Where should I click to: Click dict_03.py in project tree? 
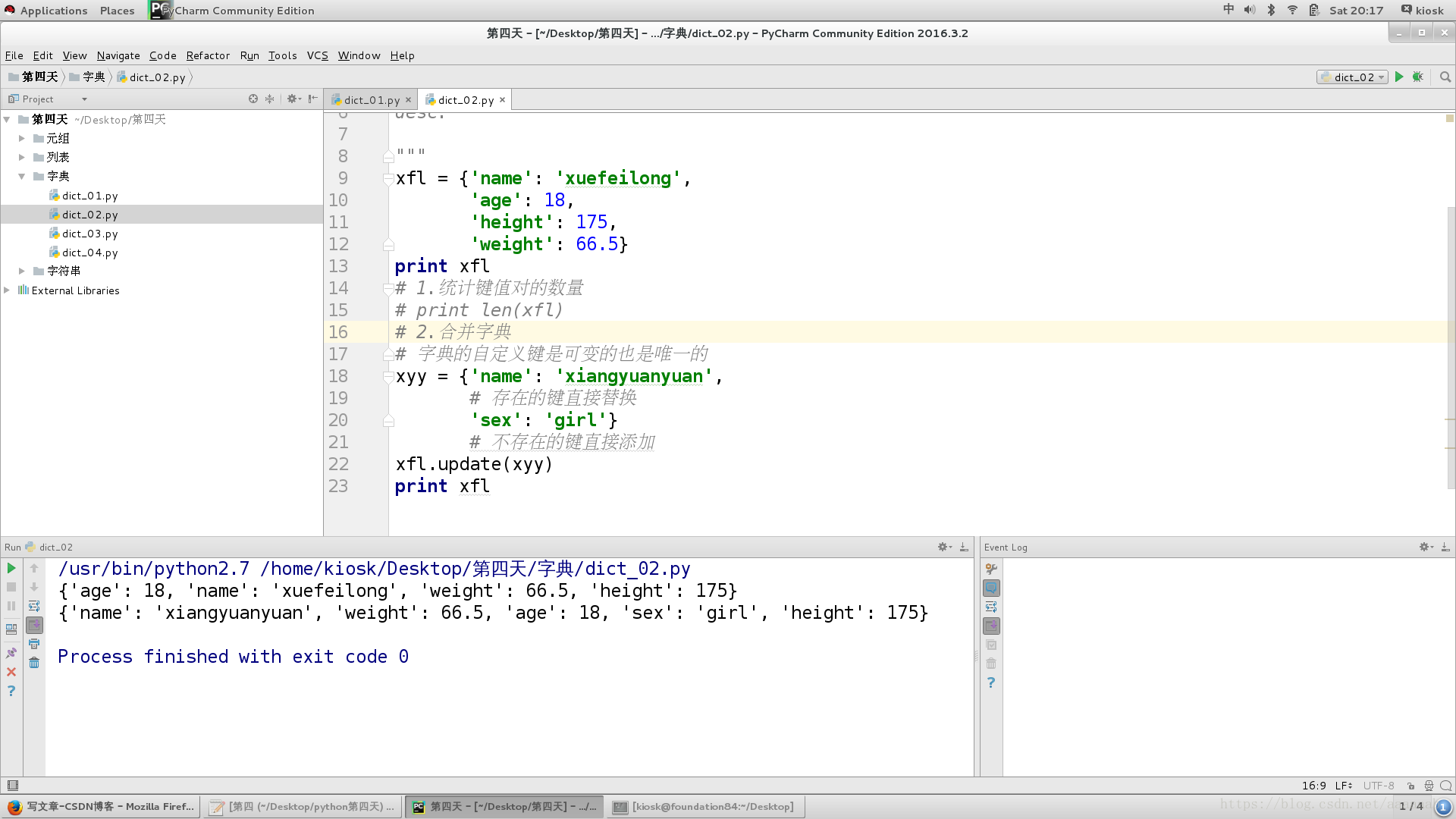coord(90,233)
